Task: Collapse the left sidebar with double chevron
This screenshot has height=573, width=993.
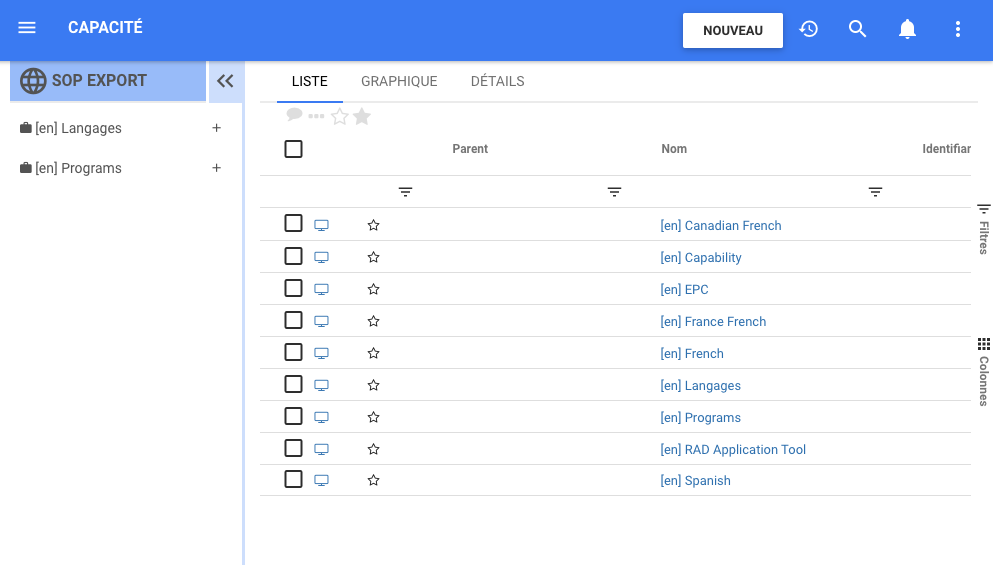Action: point(225,81)
